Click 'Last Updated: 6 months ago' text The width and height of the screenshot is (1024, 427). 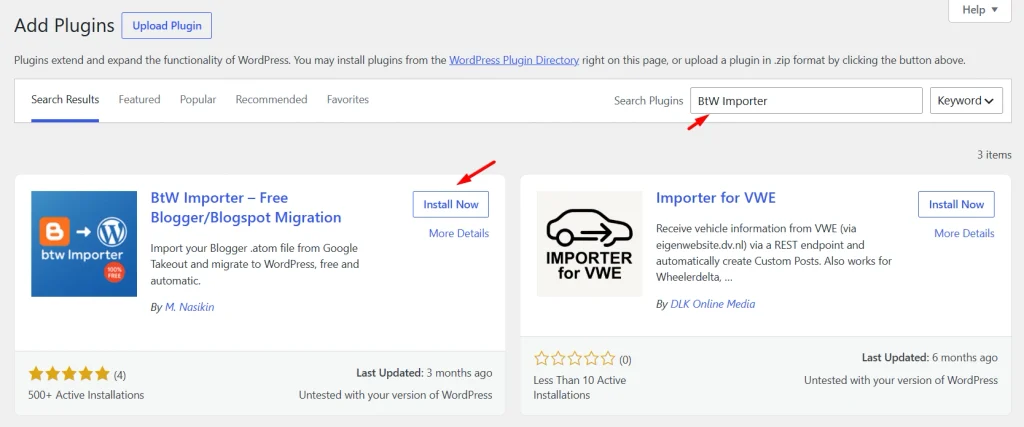pyautogui.click(x=930, y=357)
